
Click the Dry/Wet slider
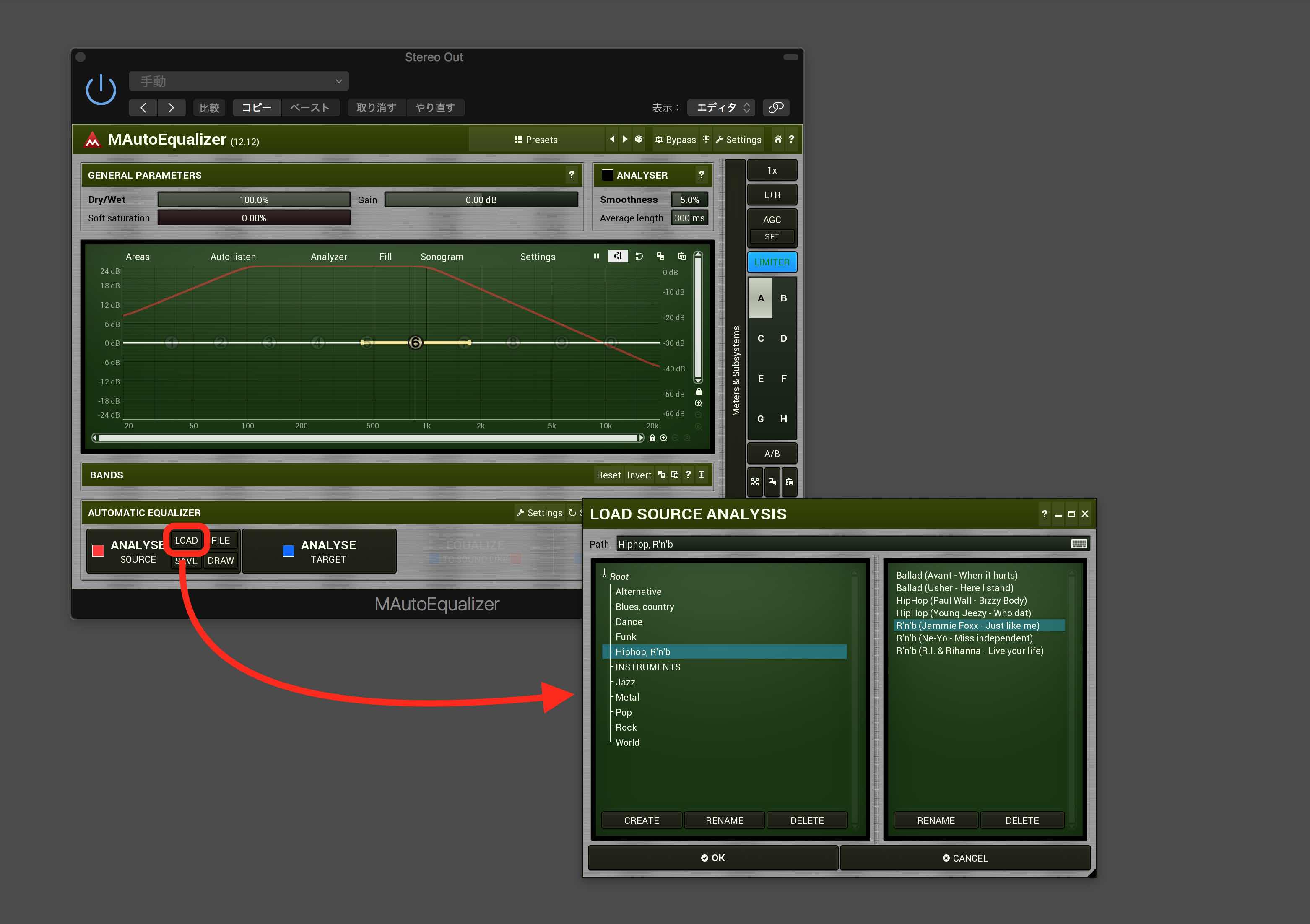[x=253, y=200]
